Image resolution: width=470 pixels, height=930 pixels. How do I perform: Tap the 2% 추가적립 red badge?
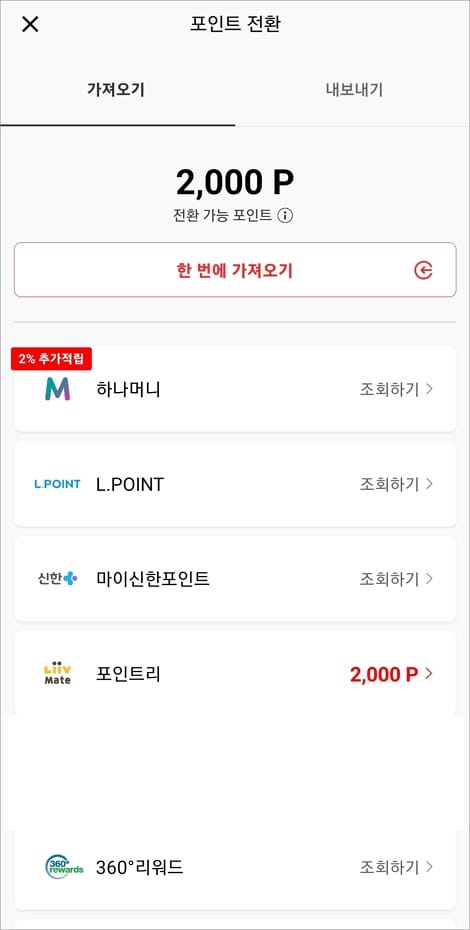click(52, 359)
